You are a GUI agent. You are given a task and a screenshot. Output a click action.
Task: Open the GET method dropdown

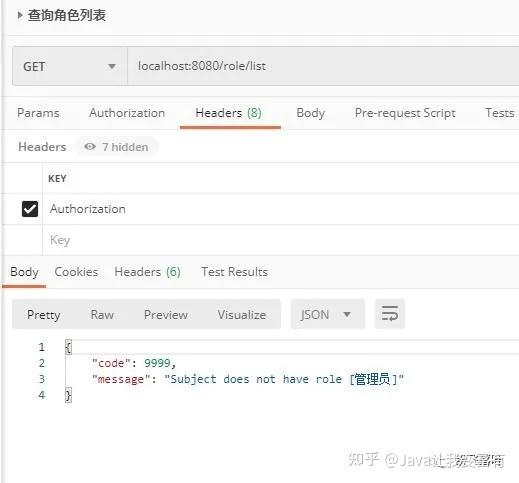69,66
